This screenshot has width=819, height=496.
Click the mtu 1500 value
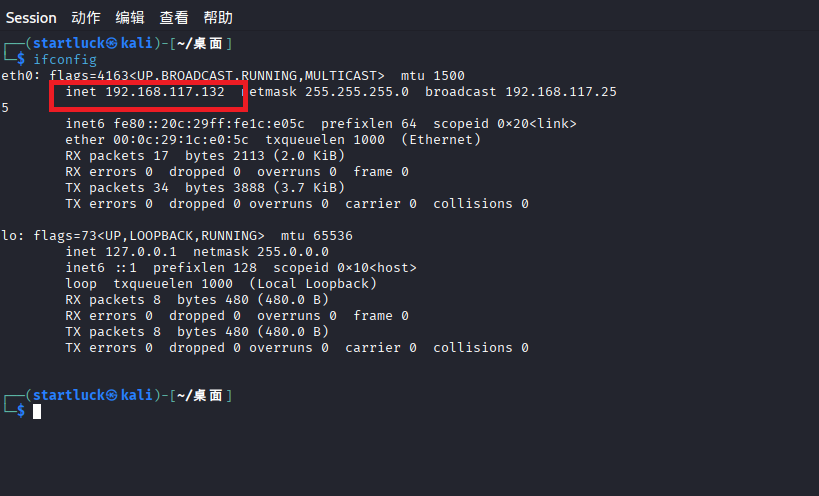(x=433, y=76)
